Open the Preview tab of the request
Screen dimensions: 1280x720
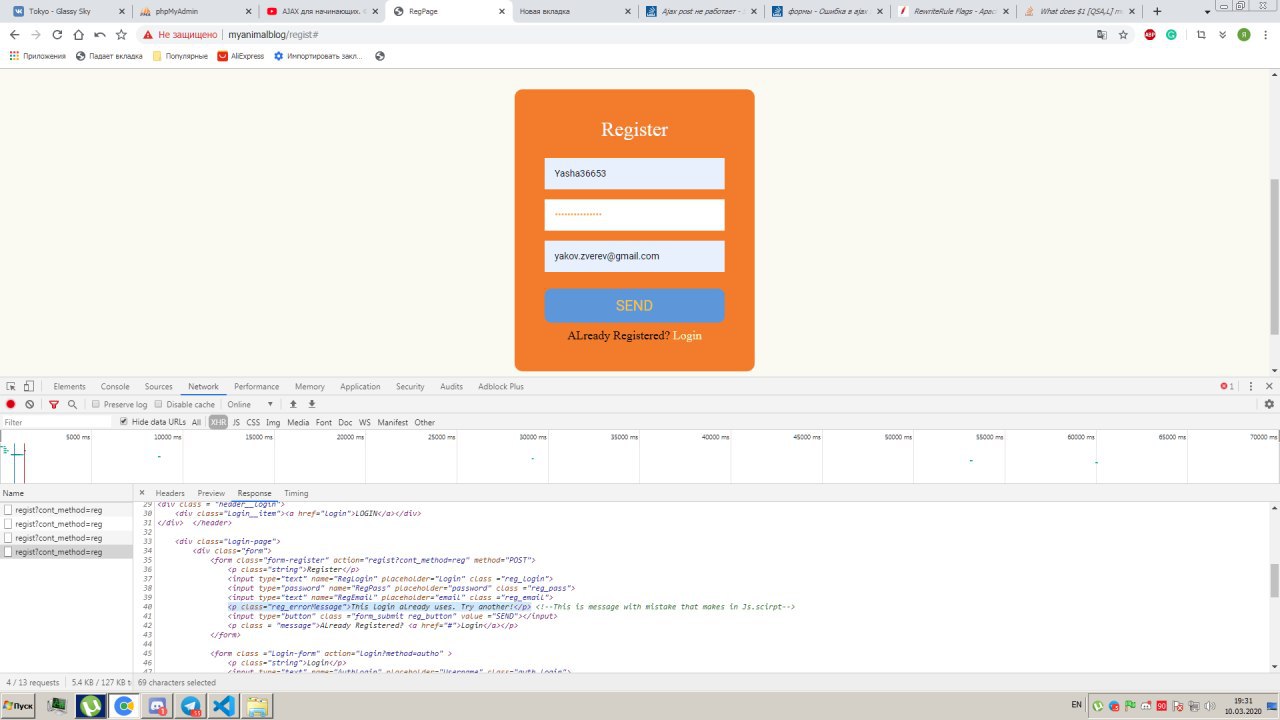coord(211,493)
